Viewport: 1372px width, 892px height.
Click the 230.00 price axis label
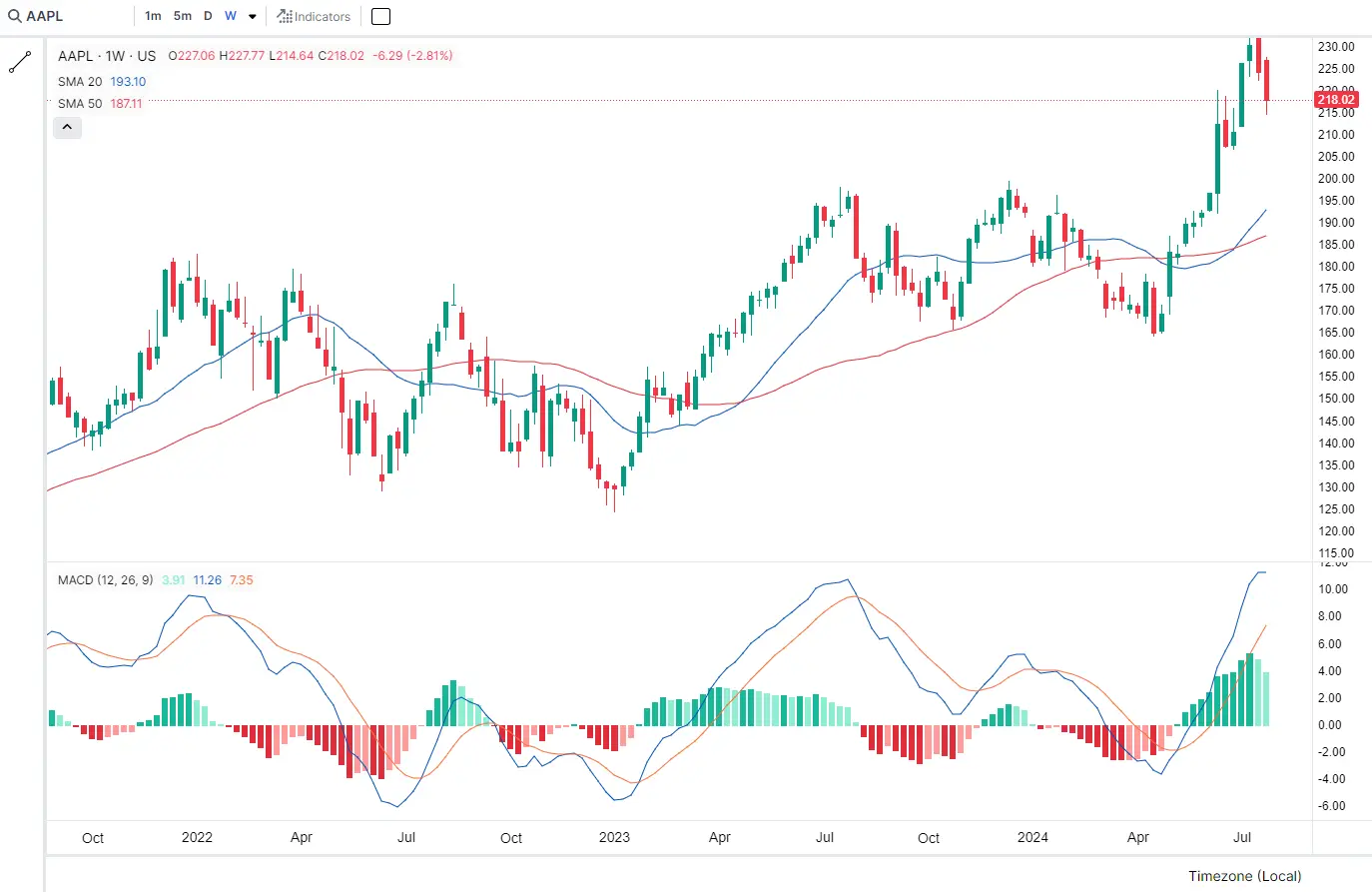coord(1336,47)
